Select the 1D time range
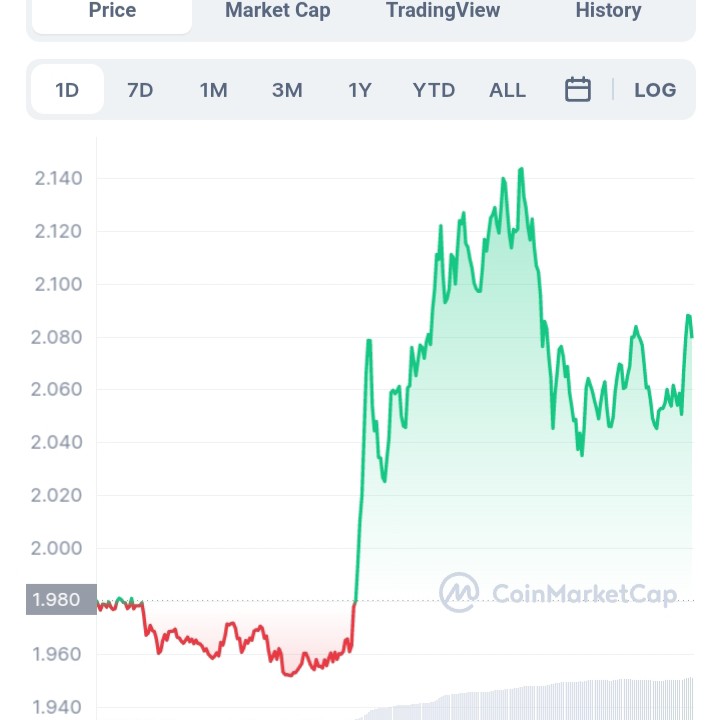This screenshot has height=720, width=720. click(67, 90)
